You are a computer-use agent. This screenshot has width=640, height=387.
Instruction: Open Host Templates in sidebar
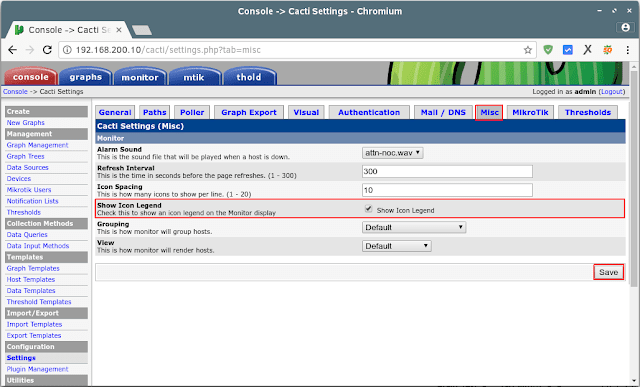[31, 280]
